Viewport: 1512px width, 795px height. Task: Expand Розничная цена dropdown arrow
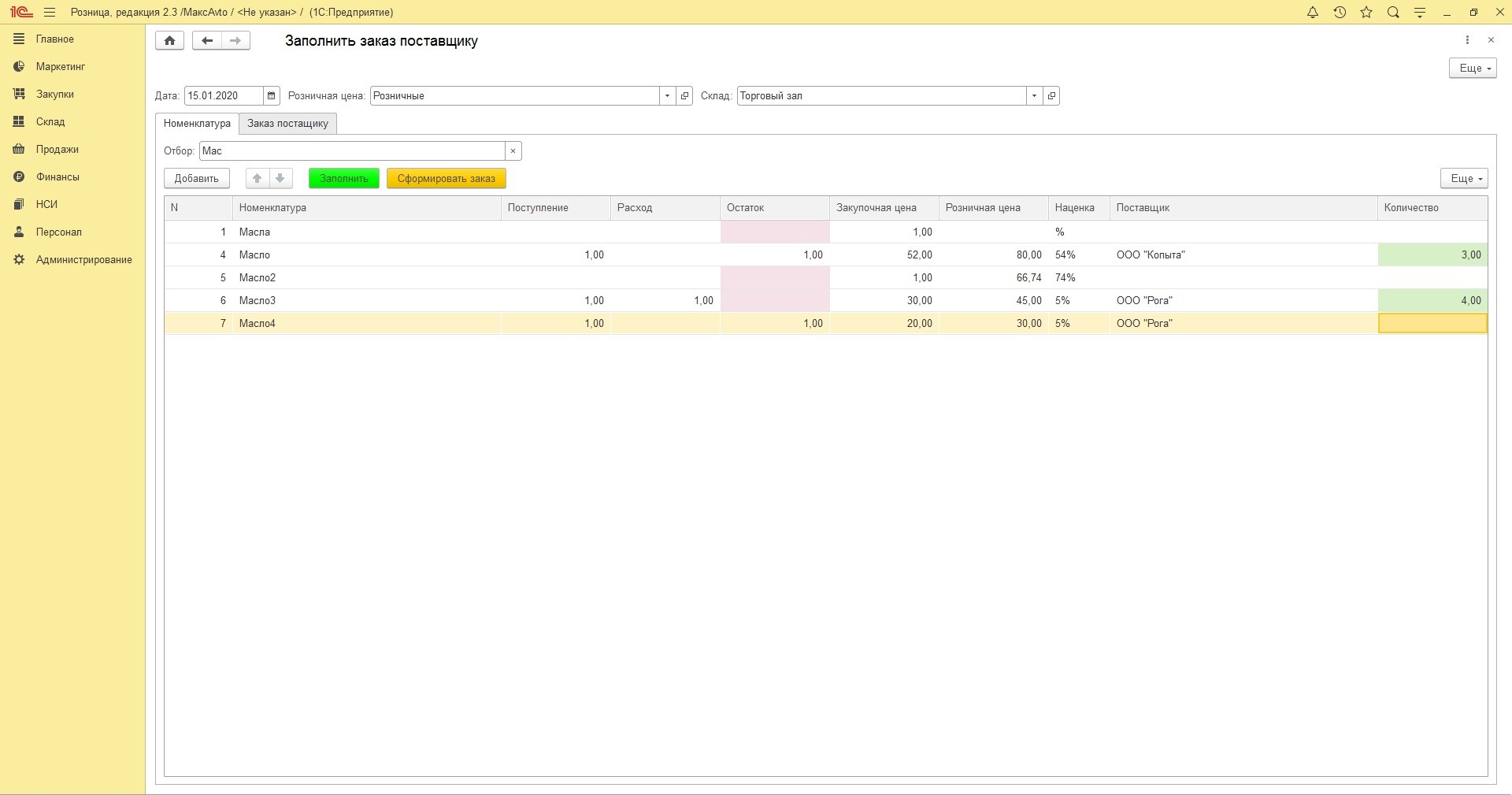pyautogui.click(x=667, y=96)
